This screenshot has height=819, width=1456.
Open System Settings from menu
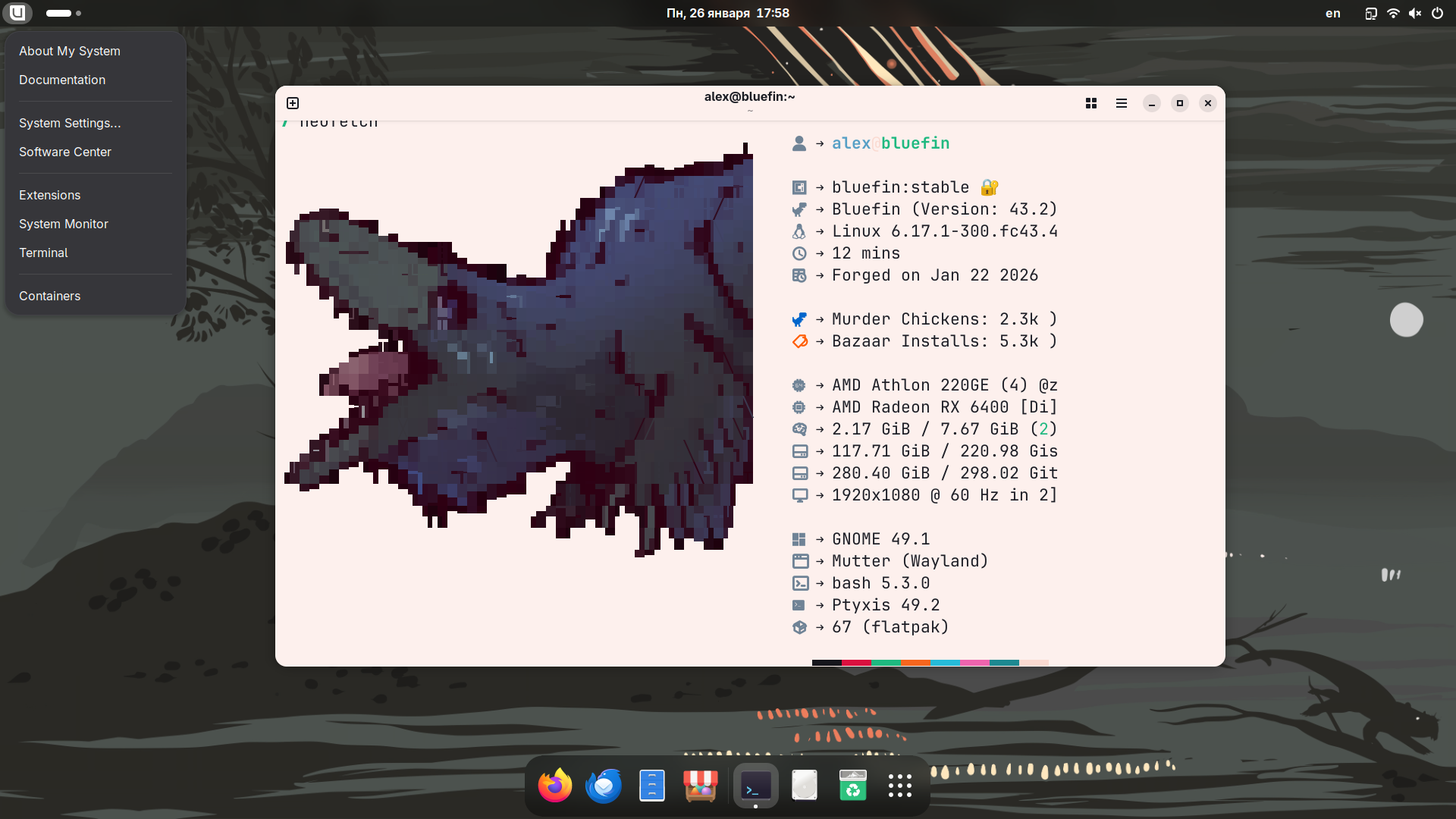pyautogui.click(x=70, y=123)
